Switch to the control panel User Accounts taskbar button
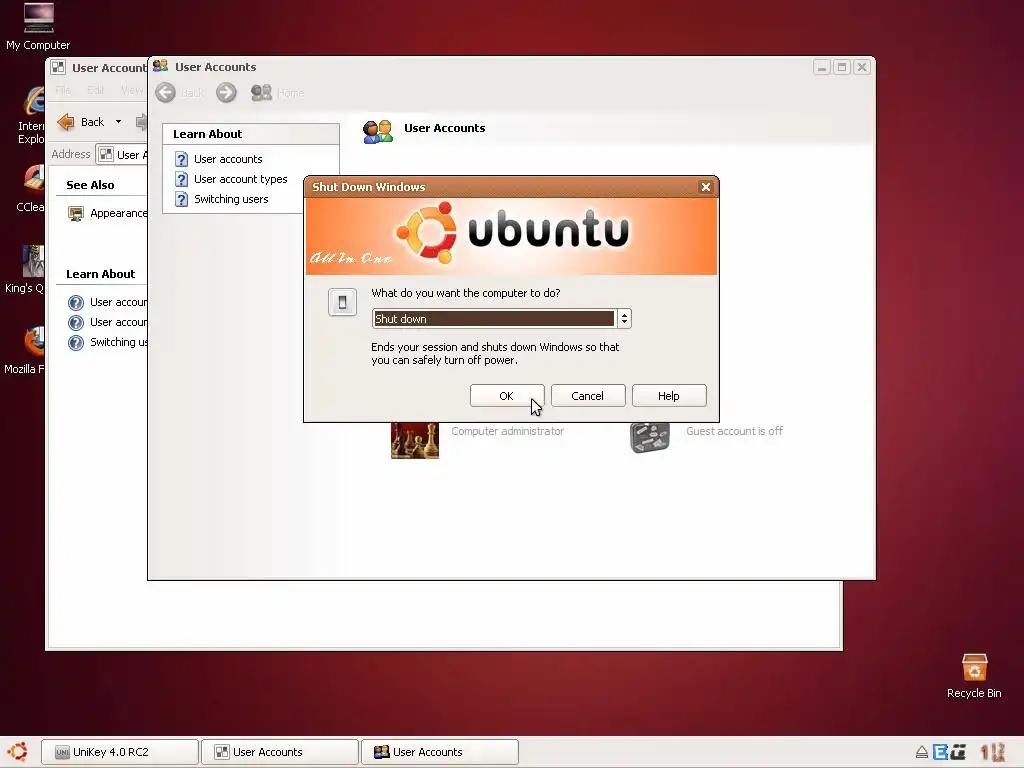 [x=280, y=752]
